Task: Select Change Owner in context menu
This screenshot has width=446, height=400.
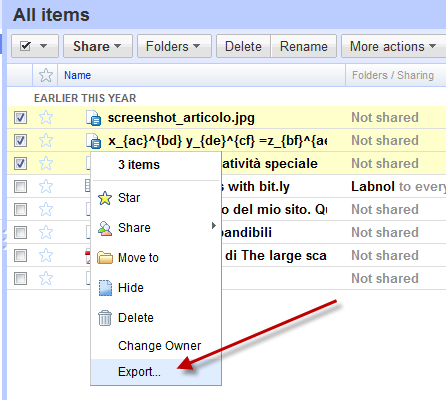Action: (159, 346)
